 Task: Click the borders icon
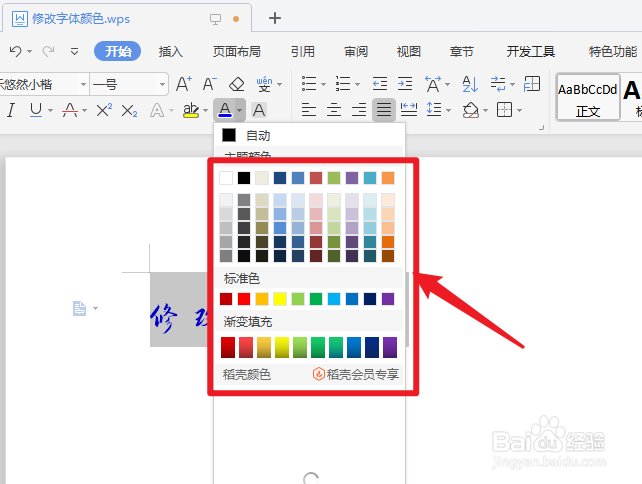click(x=504, y=110)
